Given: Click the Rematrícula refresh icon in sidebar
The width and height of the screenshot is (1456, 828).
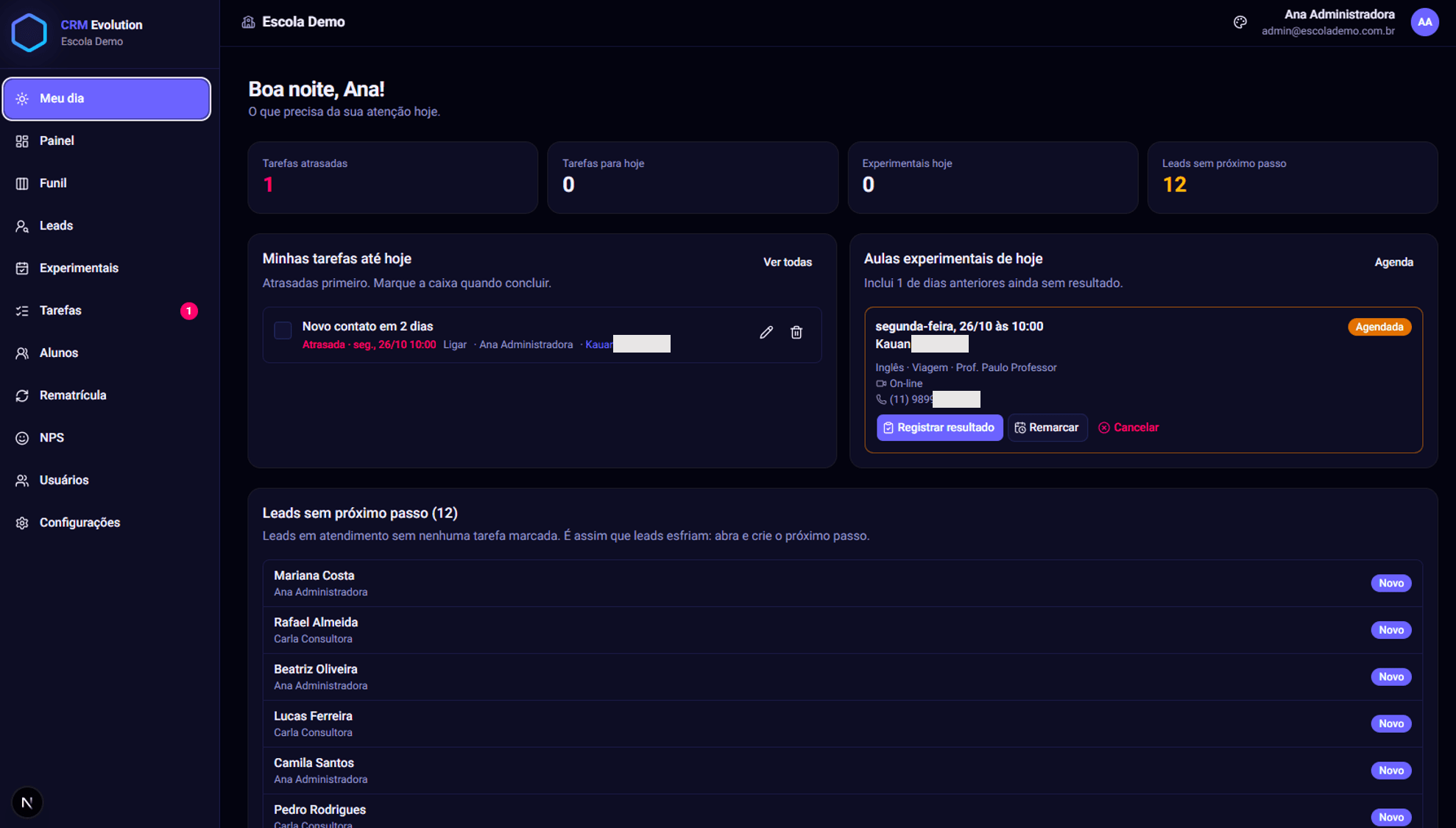Looking at the screenshot, I should pyautogui.click(x=22, y=396).
